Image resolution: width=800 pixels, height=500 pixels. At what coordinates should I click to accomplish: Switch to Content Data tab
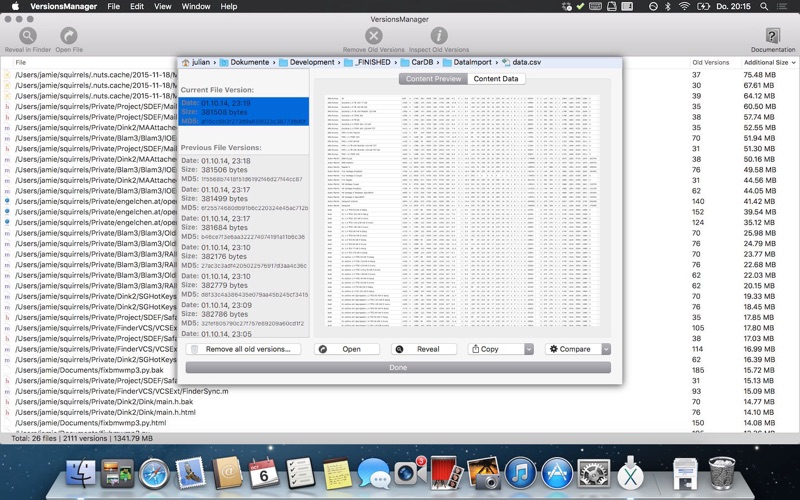[496, 79]
